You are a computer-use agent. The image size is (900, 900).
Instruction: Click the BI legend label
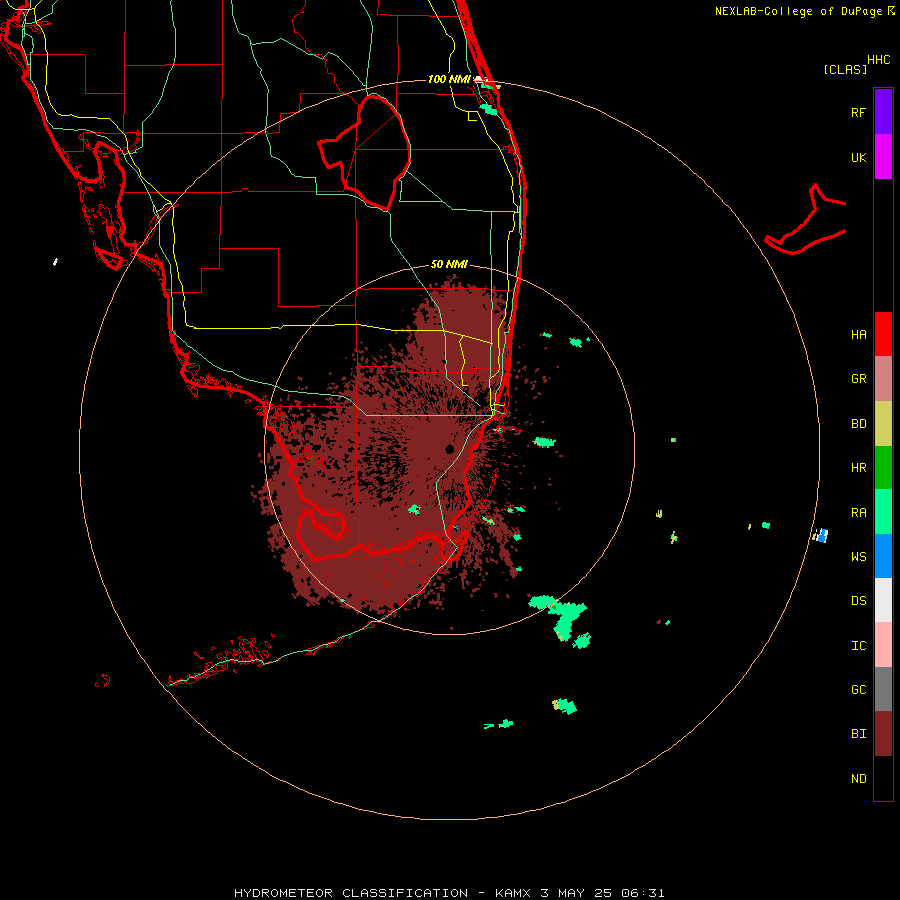coord(858,734)
